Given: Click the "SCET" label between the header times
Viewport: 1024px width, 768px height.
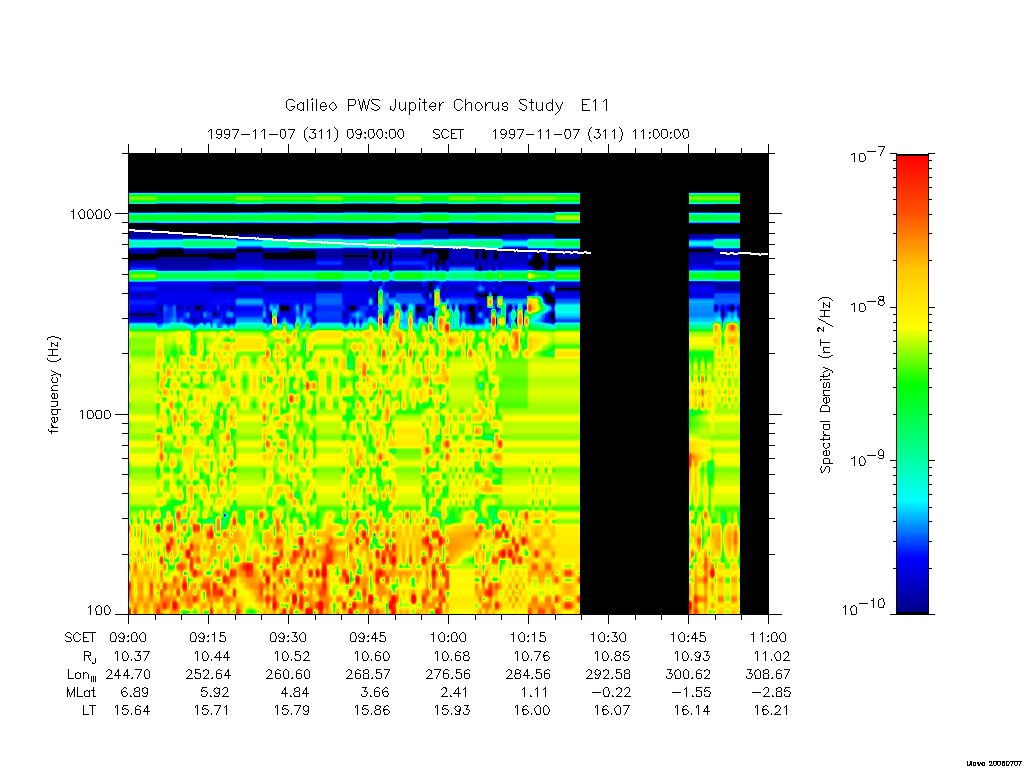Looking at the screenshot, I should tap(448, 134).
